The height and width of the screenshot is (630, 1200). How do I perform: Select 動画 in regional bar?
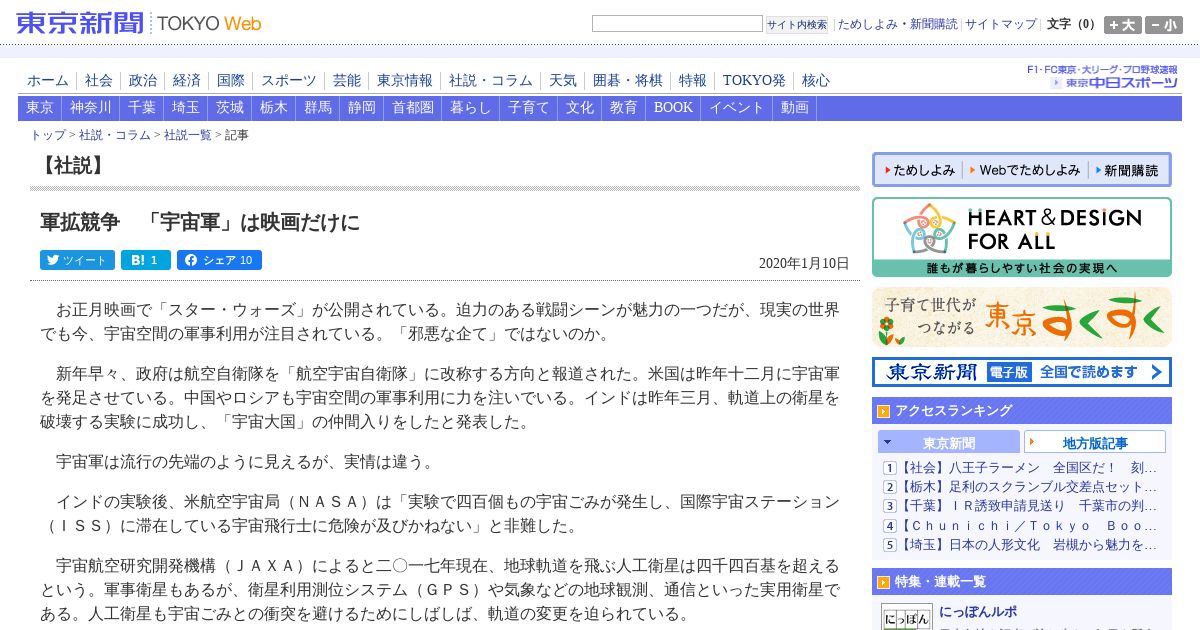click(x=795, y=108)
